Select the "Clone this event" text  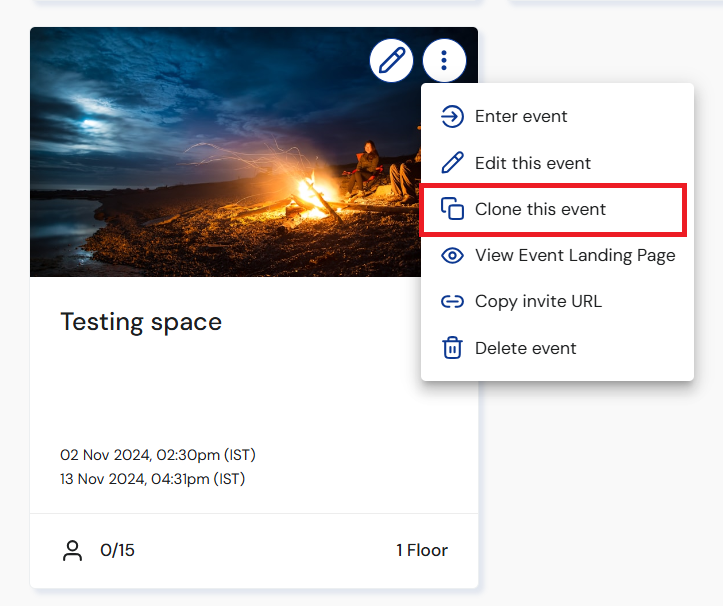(540, 209)
